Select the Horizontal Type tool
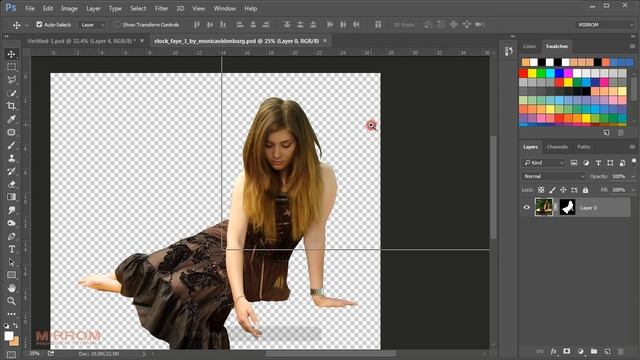 [x=11, y=249]
